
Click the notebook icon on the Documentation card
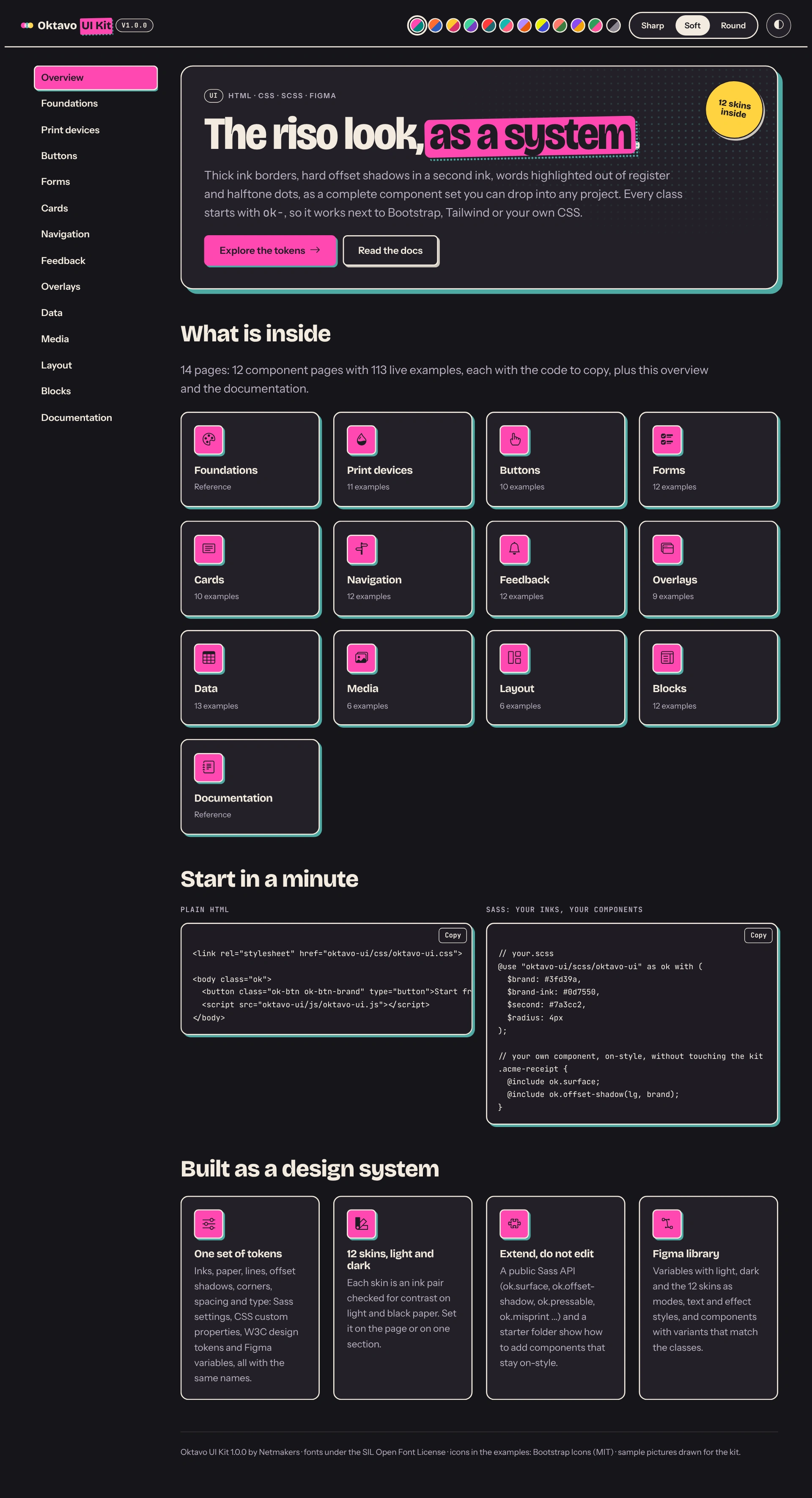[x=208, y=767]
